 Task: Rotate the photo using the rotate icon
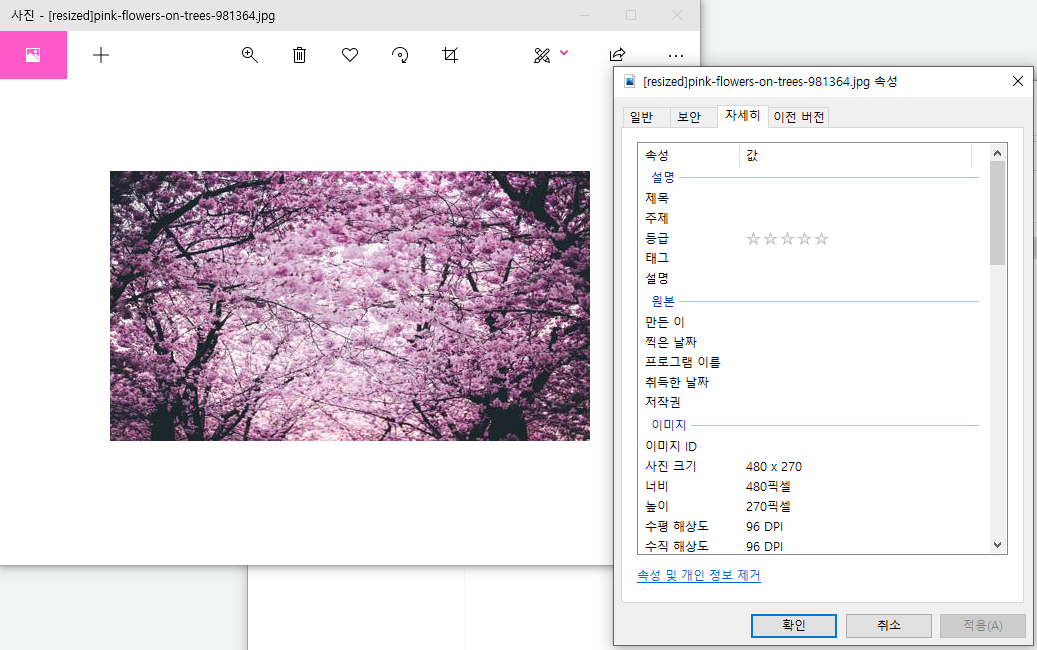coord(400,55)
